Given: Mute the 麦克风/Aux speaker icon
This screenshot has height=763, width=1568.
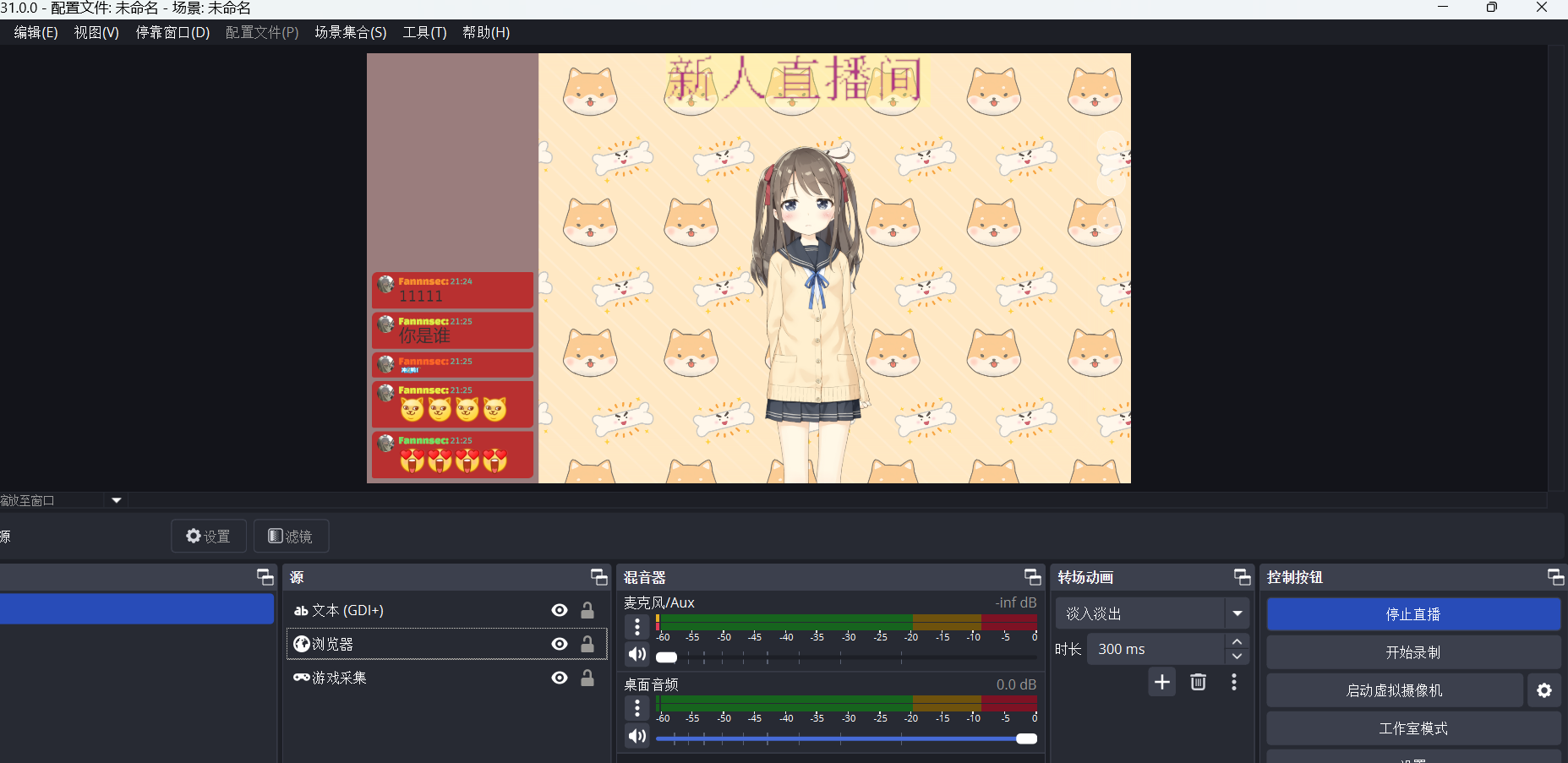Looking at the screenshot, I should click(x=637, y=654).
